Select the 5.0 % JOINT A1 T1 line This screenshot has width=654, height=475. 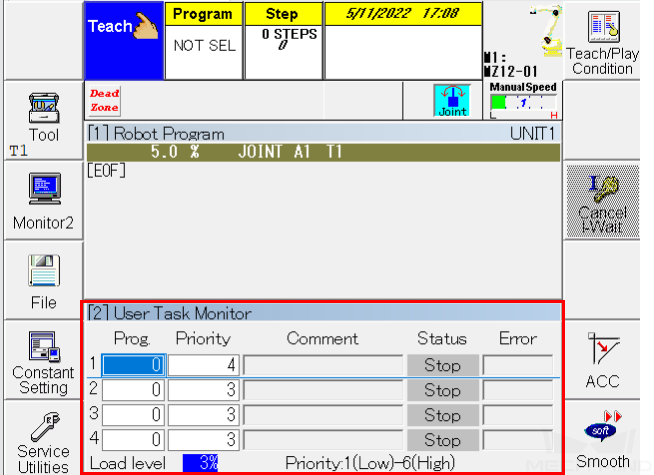pyautogui.click(x=323, y=152)
